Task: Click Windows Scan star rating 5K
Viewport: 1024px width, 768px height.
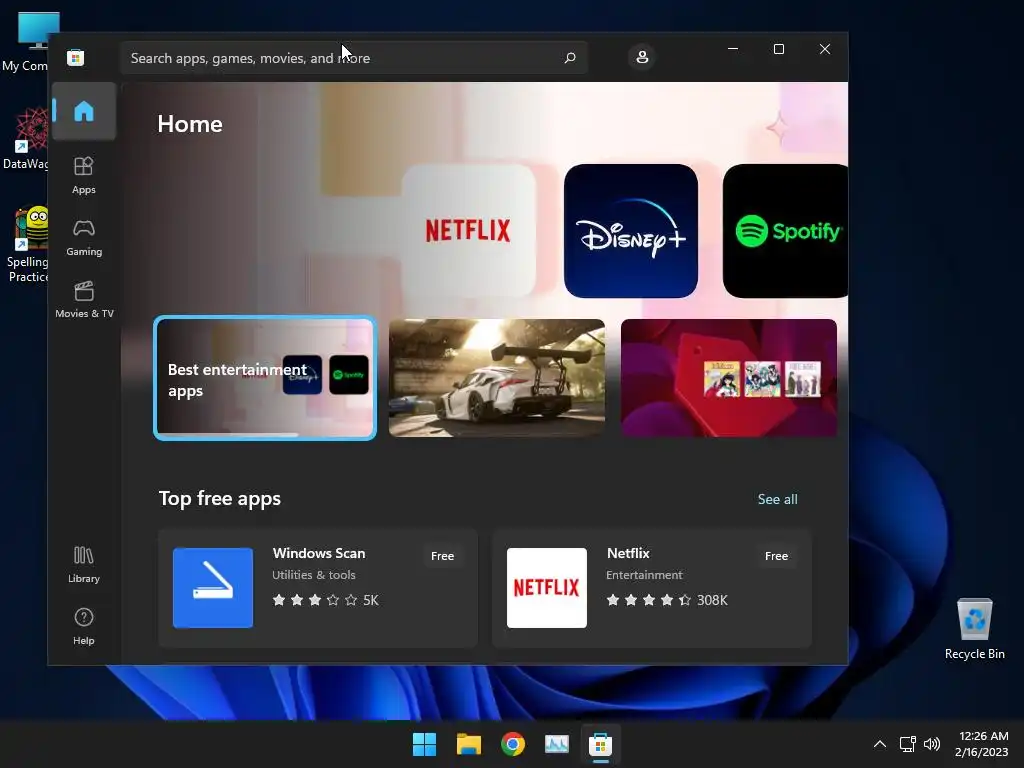Action: point(325,600)
